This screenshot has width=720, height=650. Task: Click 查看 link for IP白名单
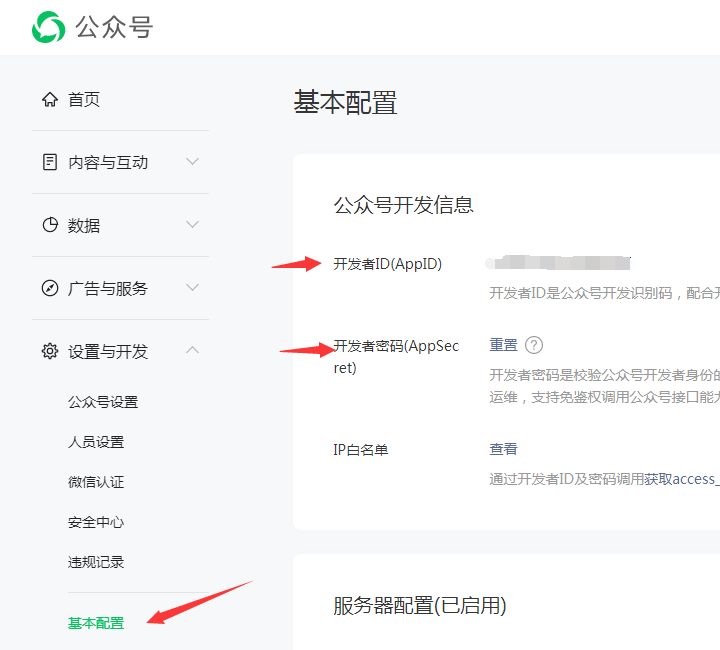click(x=503, y=449)
